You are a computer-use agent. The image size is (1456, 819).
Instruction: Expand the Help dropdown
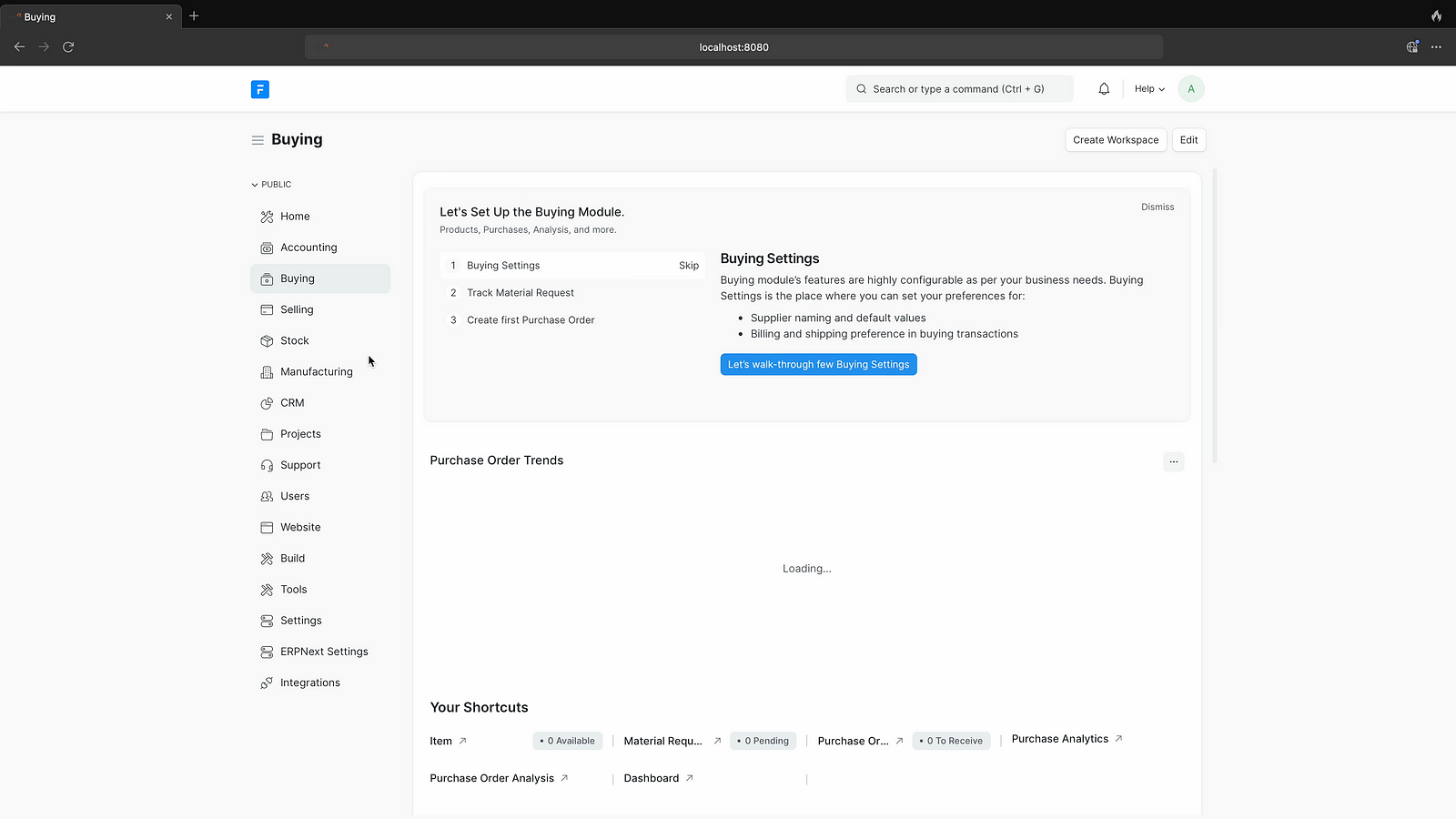click(1148, 89)
